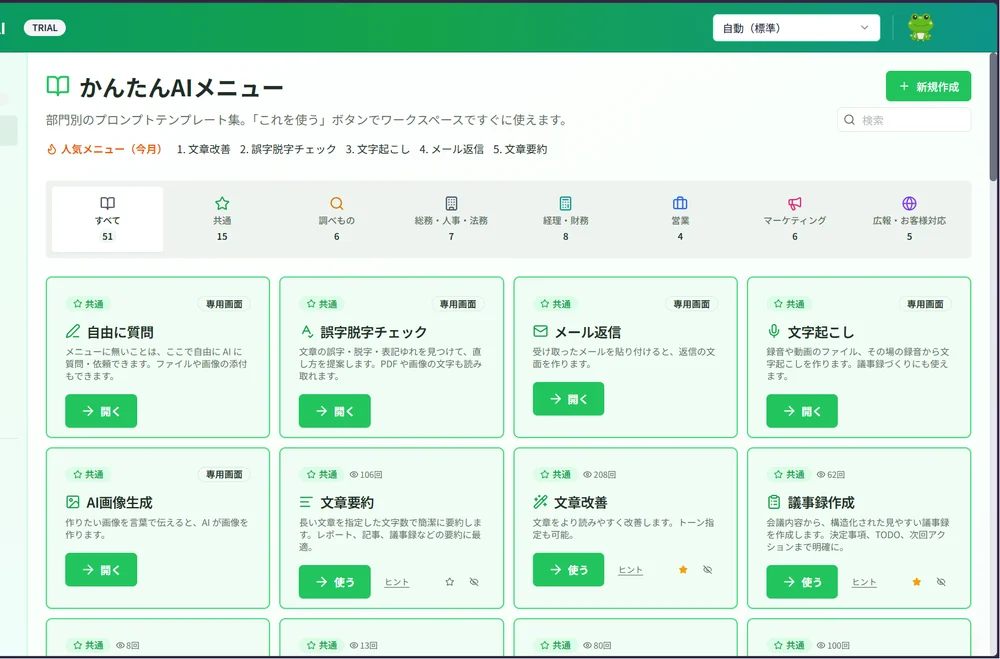Click the 議事録作成 card title
This screenshot has width=1000, height=659.
click(821, 502)
